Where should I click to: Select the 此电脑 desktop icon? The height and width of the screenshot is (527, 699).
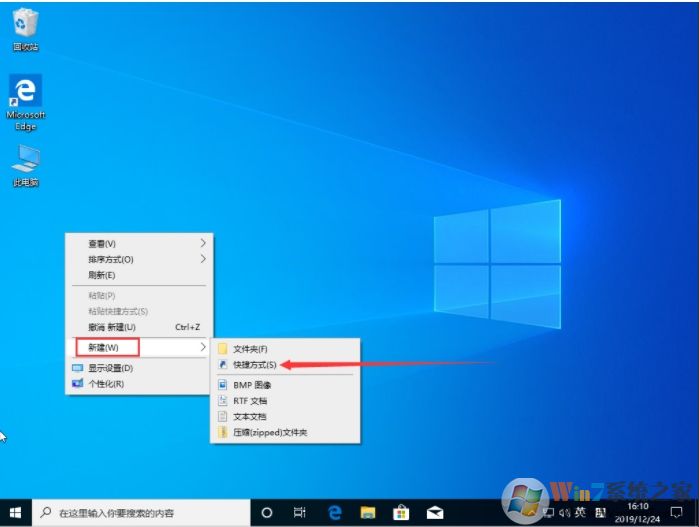[x=25, y=165]
